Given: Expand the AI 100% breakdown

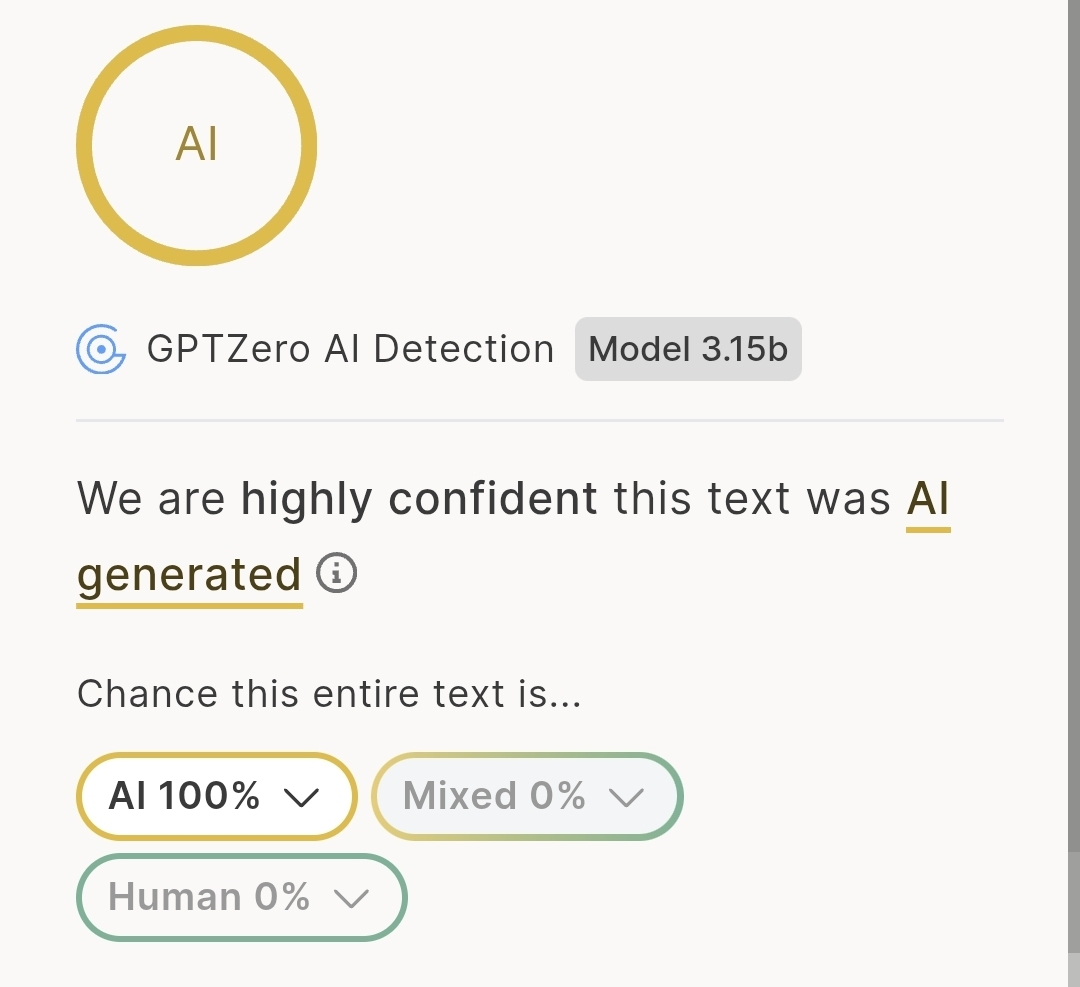Looking at the screenshot, I should [216, 796].
